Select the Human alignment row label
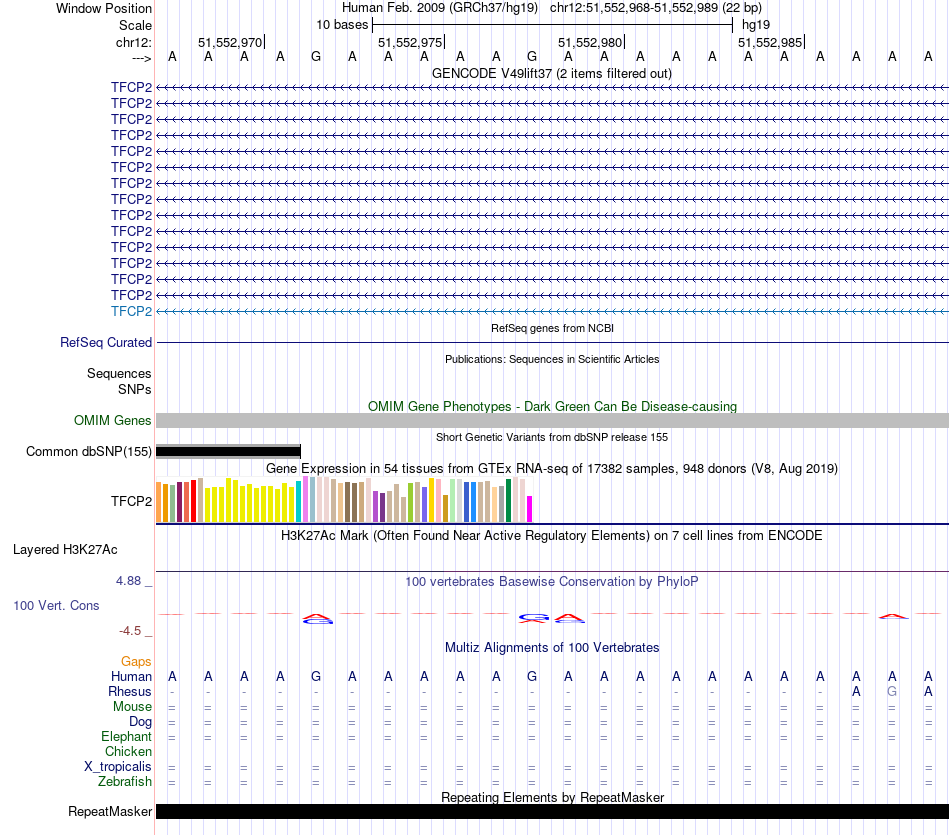Image resolution: width=950 pixels, height=835 pixels. point(131,677)
